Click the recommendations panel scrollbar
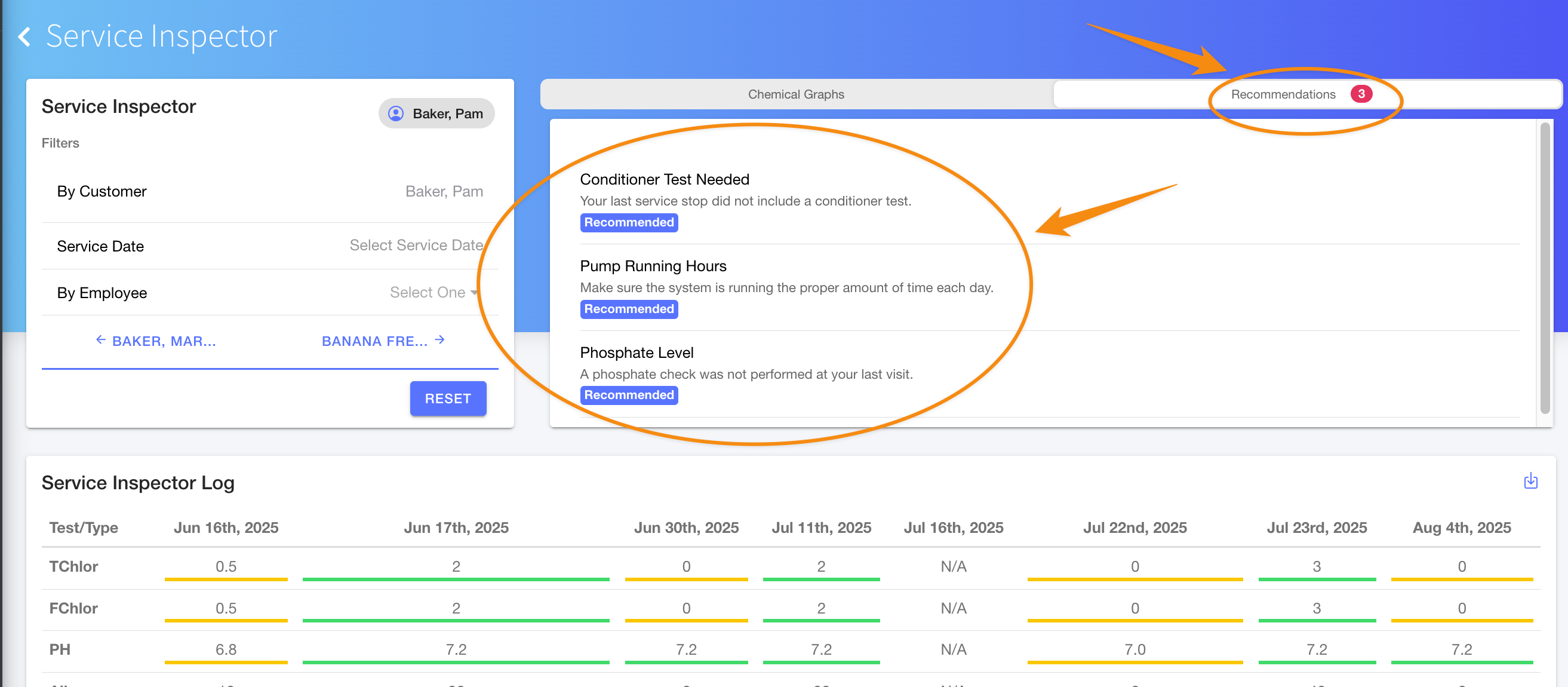 pyautogui.click(x=1544, y=268)
